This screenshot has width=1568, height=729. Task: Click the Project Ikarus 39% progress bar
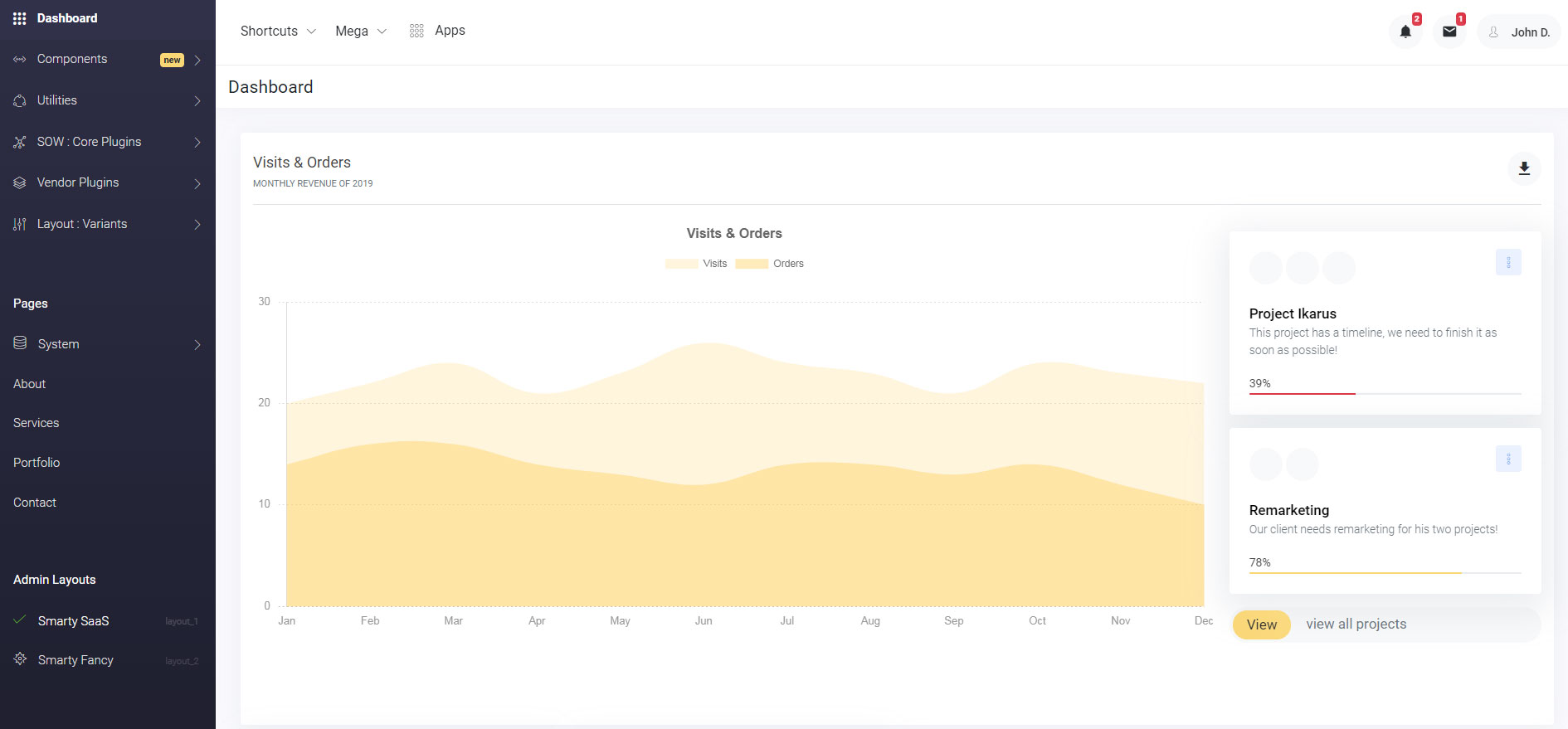coord(1385,393)
